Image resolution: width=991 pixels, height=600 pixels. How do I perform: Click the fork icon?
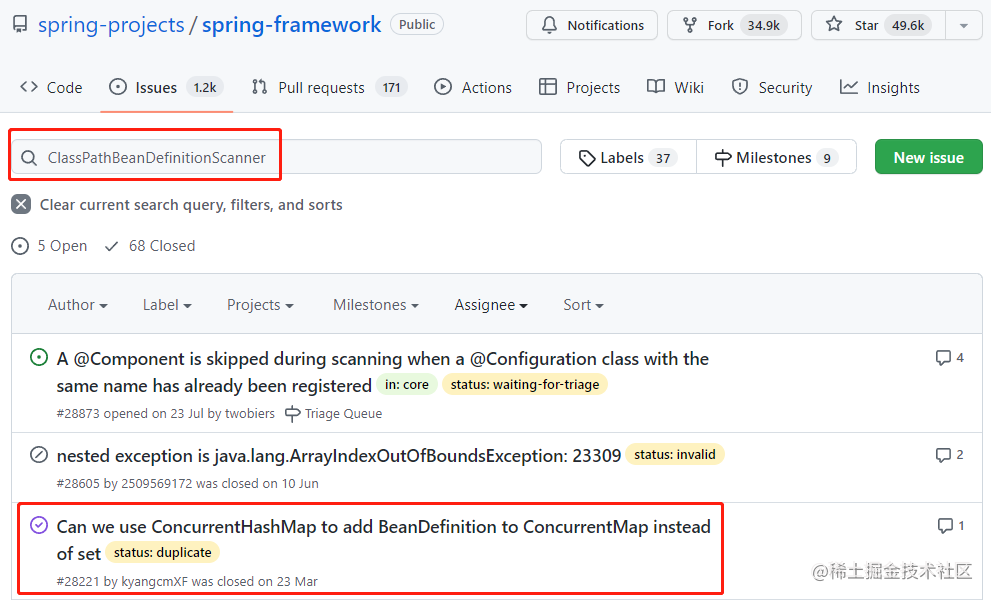(x=690, y=25)
